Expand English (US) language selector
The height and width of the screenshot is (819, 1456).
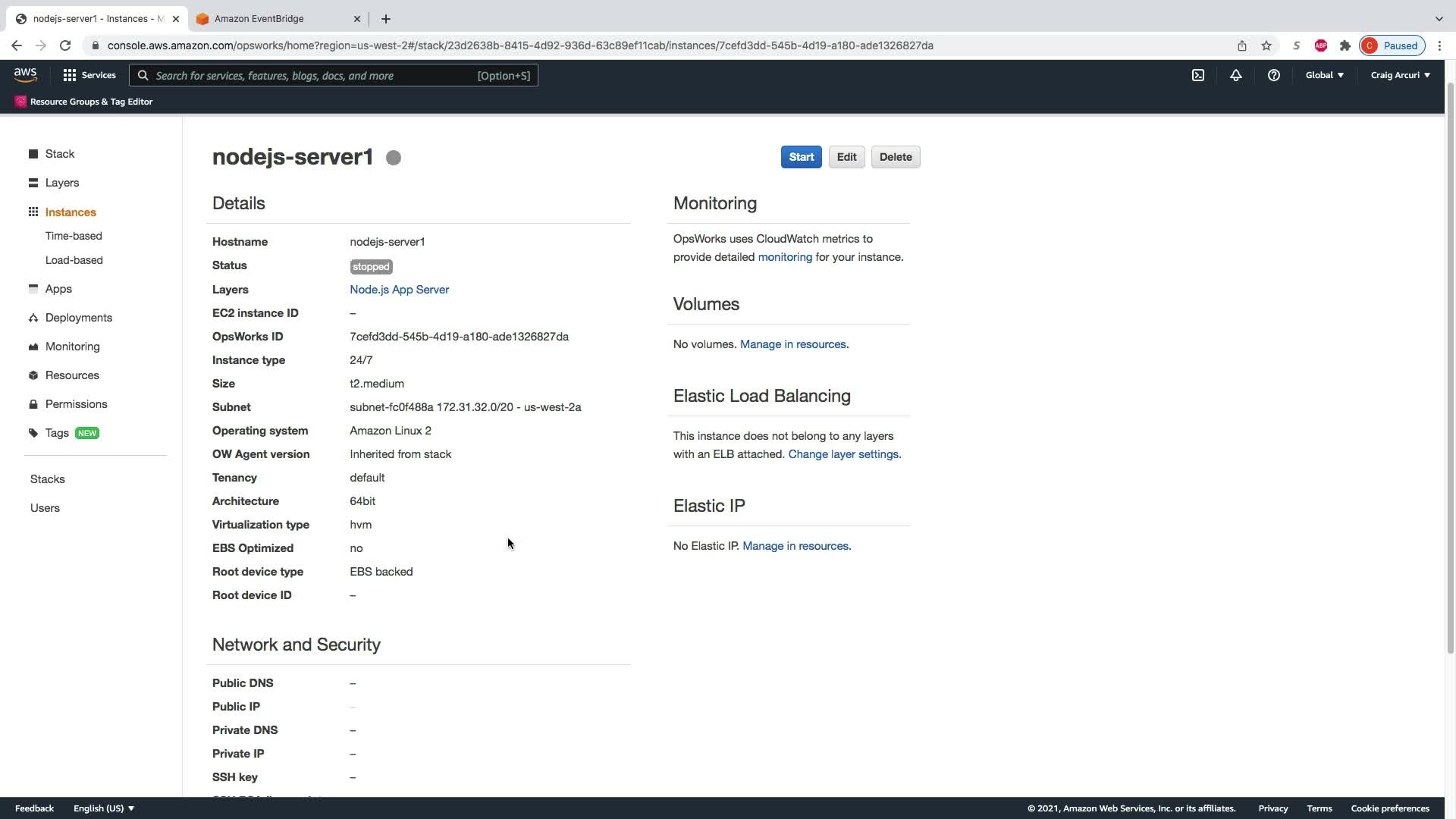(x=104, y=808)
